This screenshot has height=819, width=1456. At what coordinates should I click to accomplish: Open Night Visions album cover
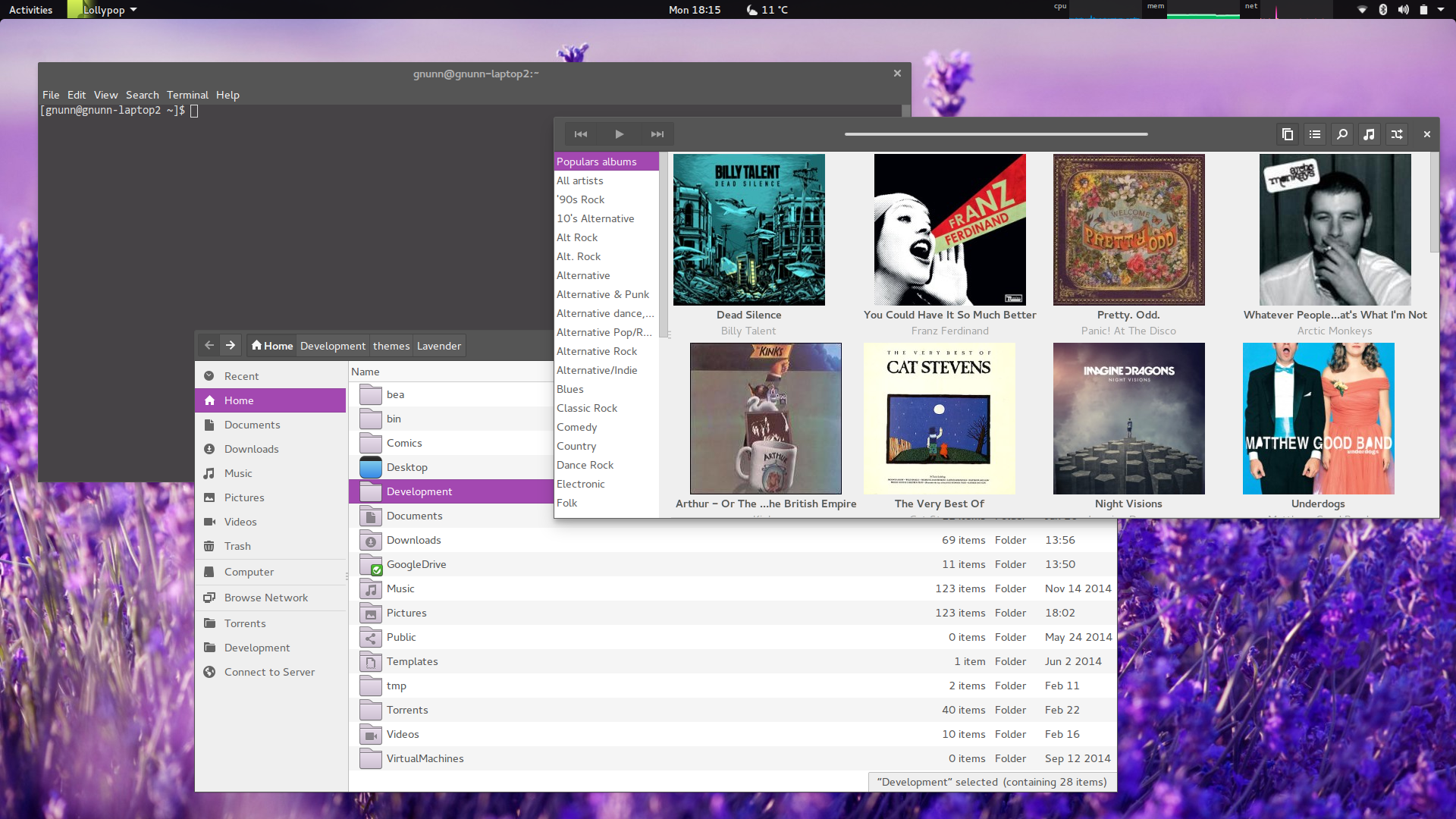point(1129,419)
